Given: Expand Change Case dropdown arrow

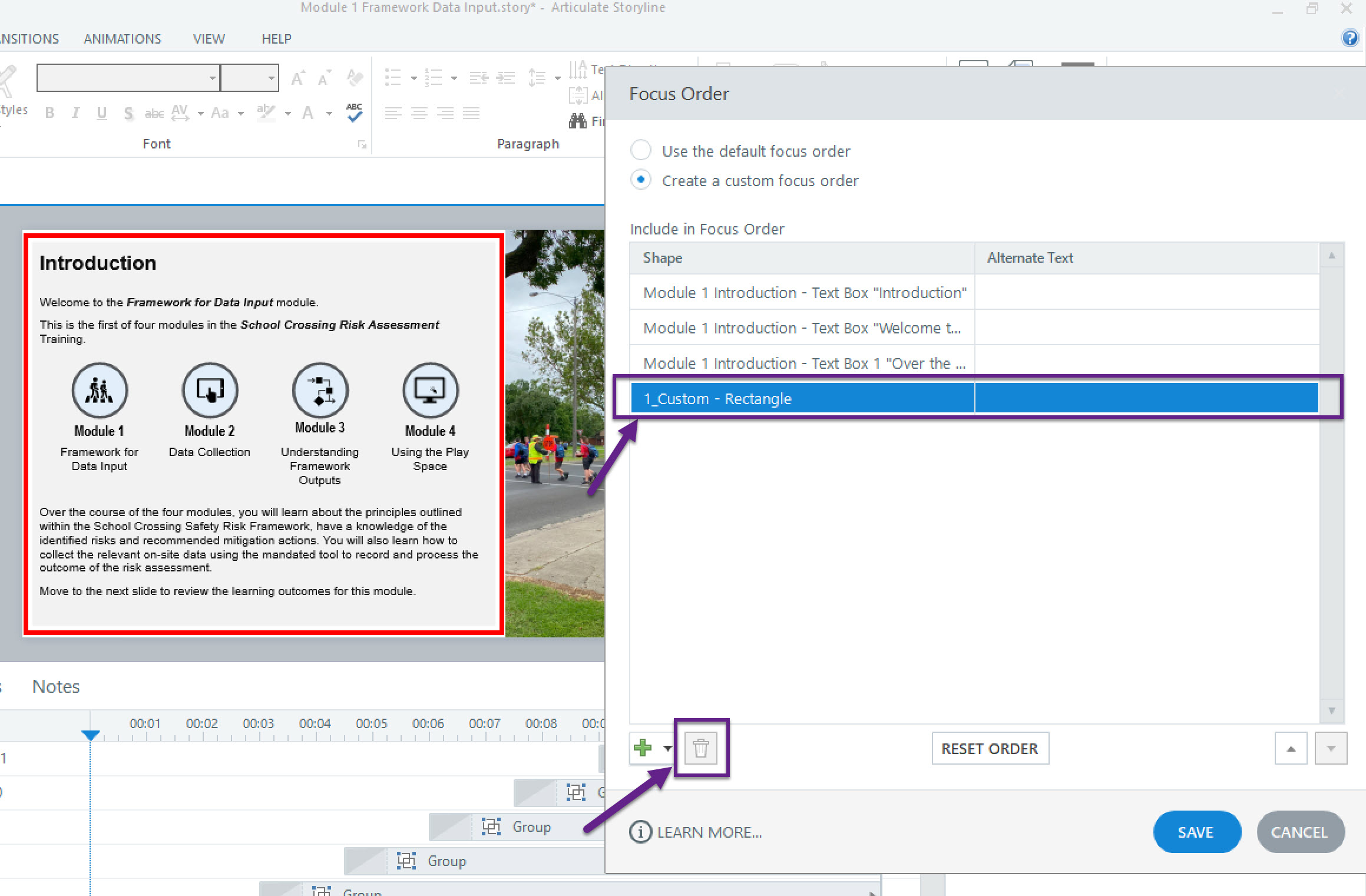Looking at the screenshot, I should pyautogui.click(x=240, y=113).
